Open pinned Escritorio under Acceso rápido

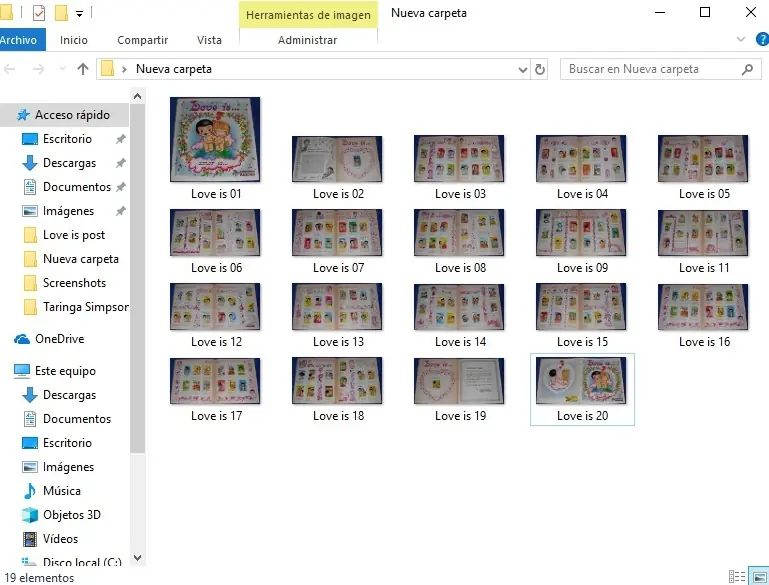tap(67, 139)
